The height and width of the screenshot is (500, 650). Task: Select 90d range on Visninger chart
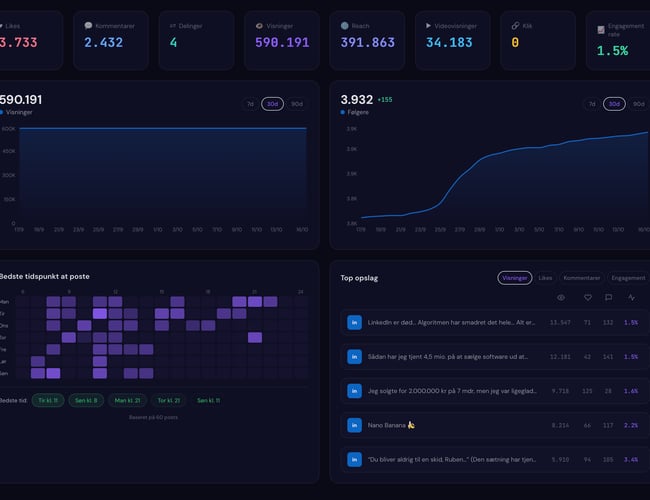pyautogui.click(x=297, y=104)
